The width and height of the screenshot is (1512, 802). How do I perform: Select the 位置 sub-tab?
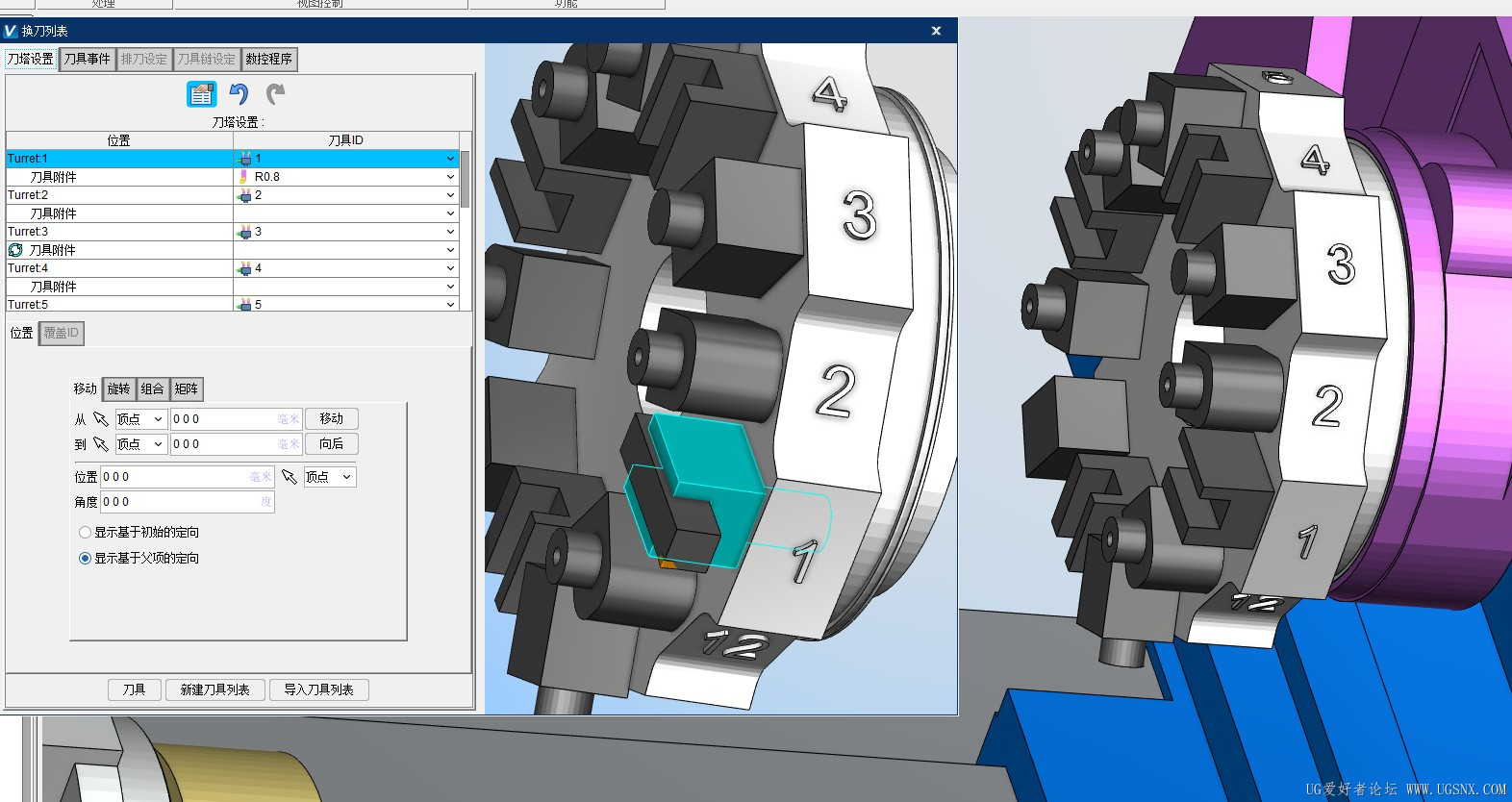pos(22,334)
